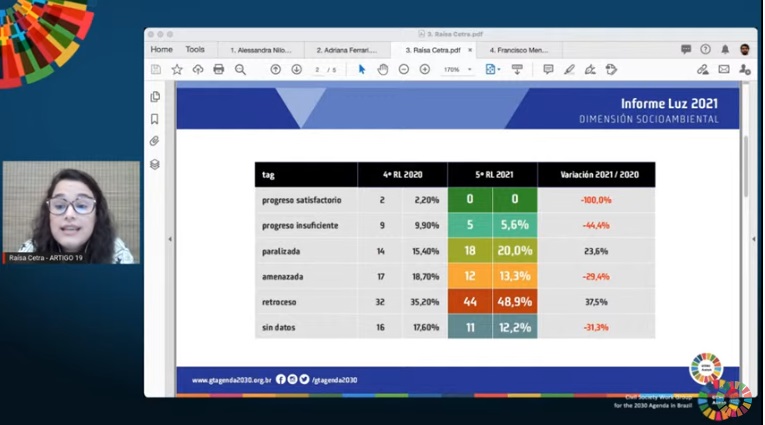Open the www.gtagenda2030.org.br link
The width and height of the screenshot is (765, 425).
click(x=231, y=380)
